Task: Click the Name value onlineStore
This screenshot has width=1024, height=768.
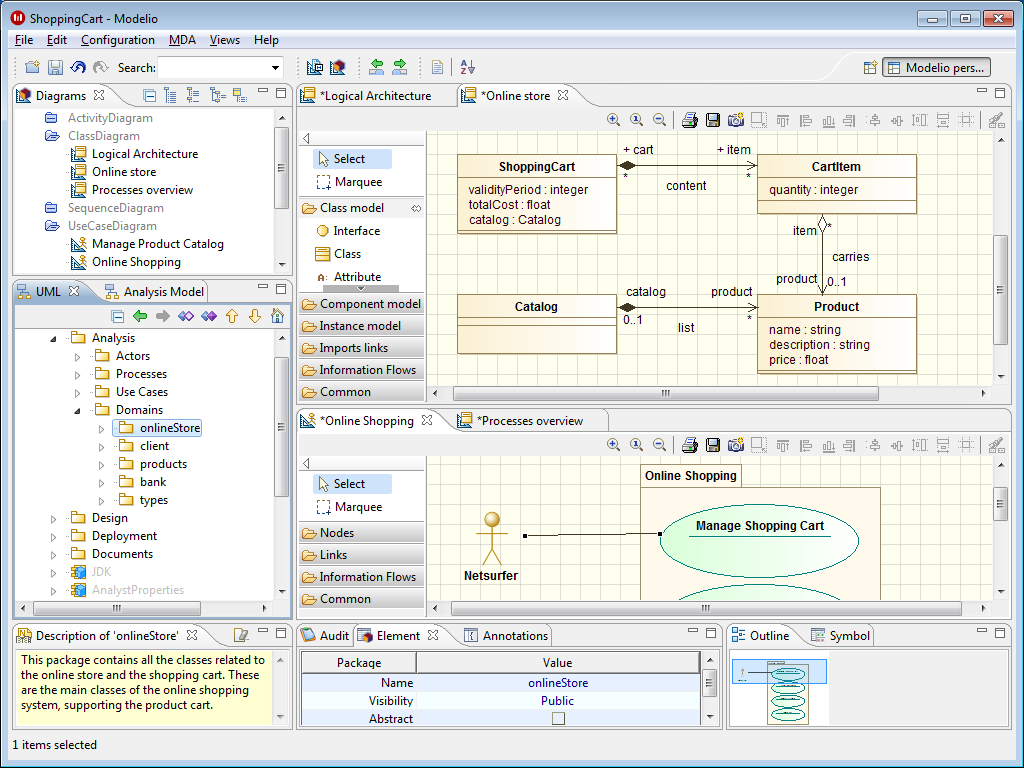Action: tap(558, 682)
